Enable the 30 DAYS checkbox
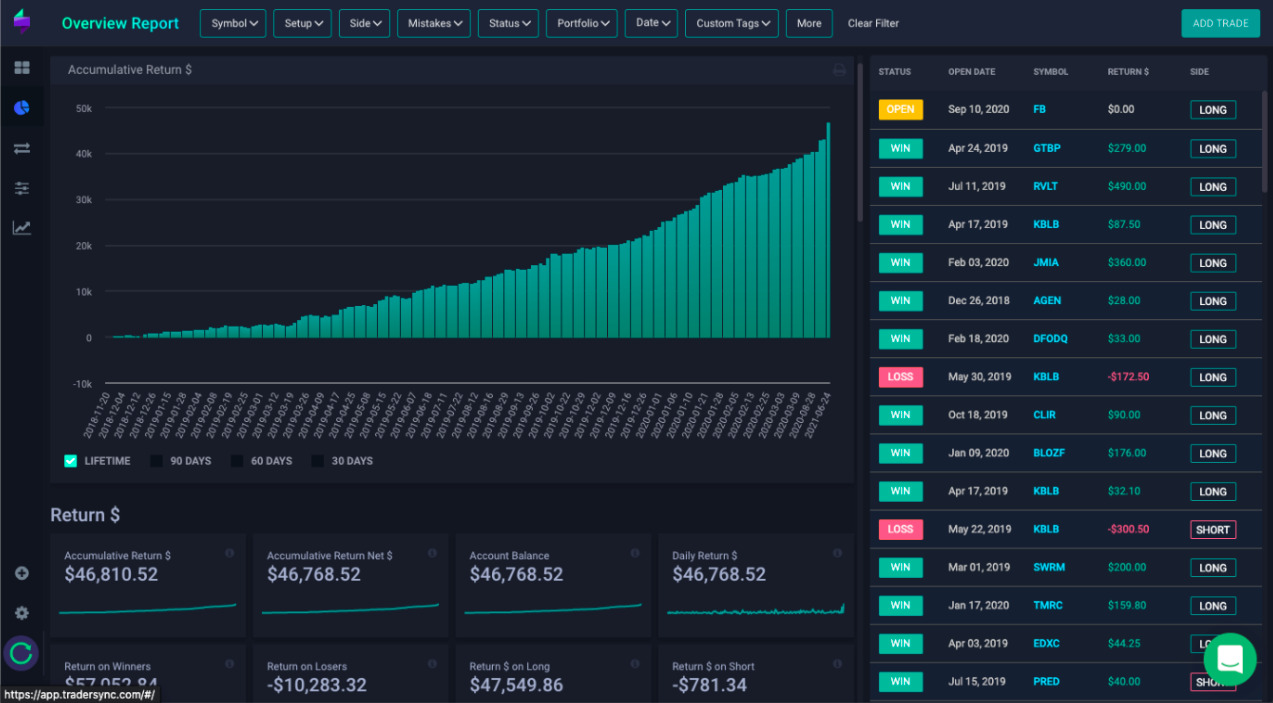Screen dimensions: 1273x703 click(317, 461)
